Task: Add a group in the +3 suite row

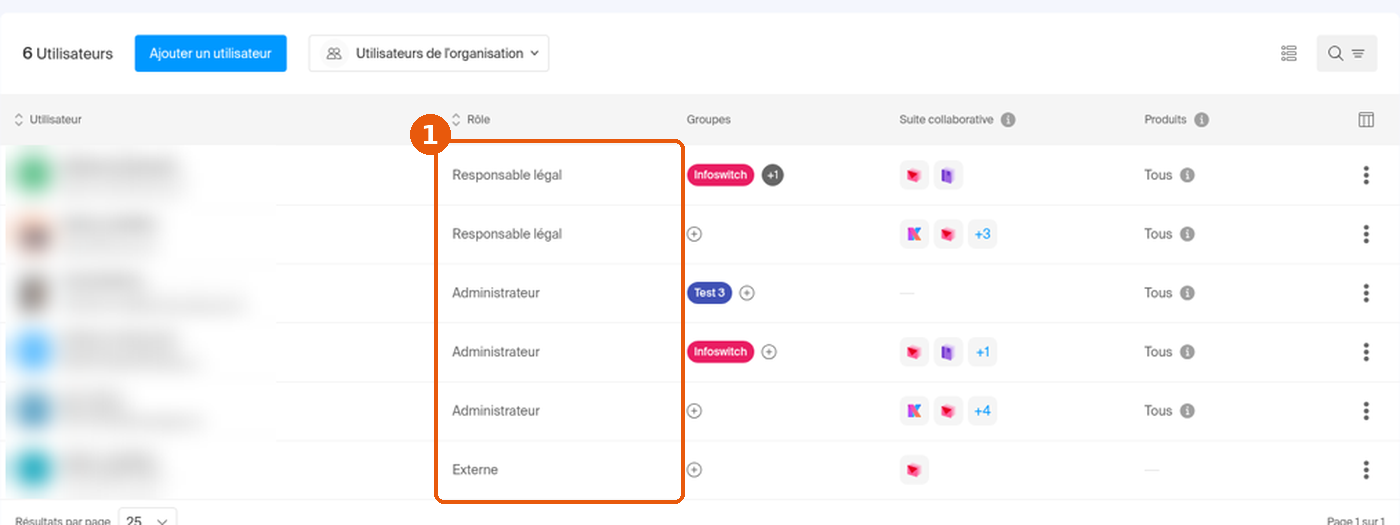Action: 694,234
